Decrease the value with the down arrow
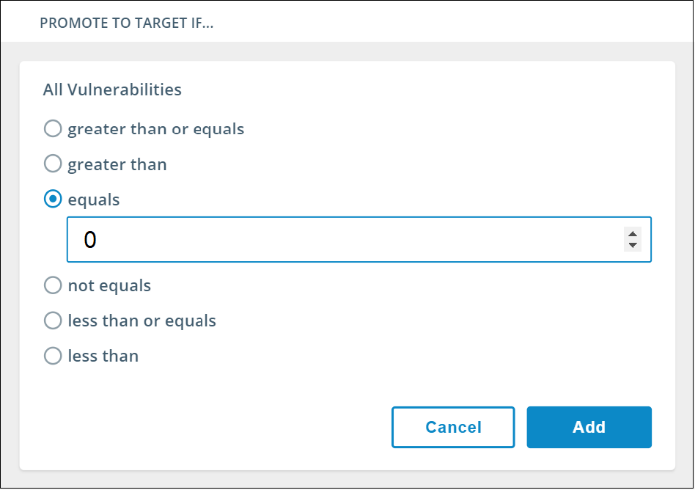Viewport: 695px width, 490px height. click(632, 245)
